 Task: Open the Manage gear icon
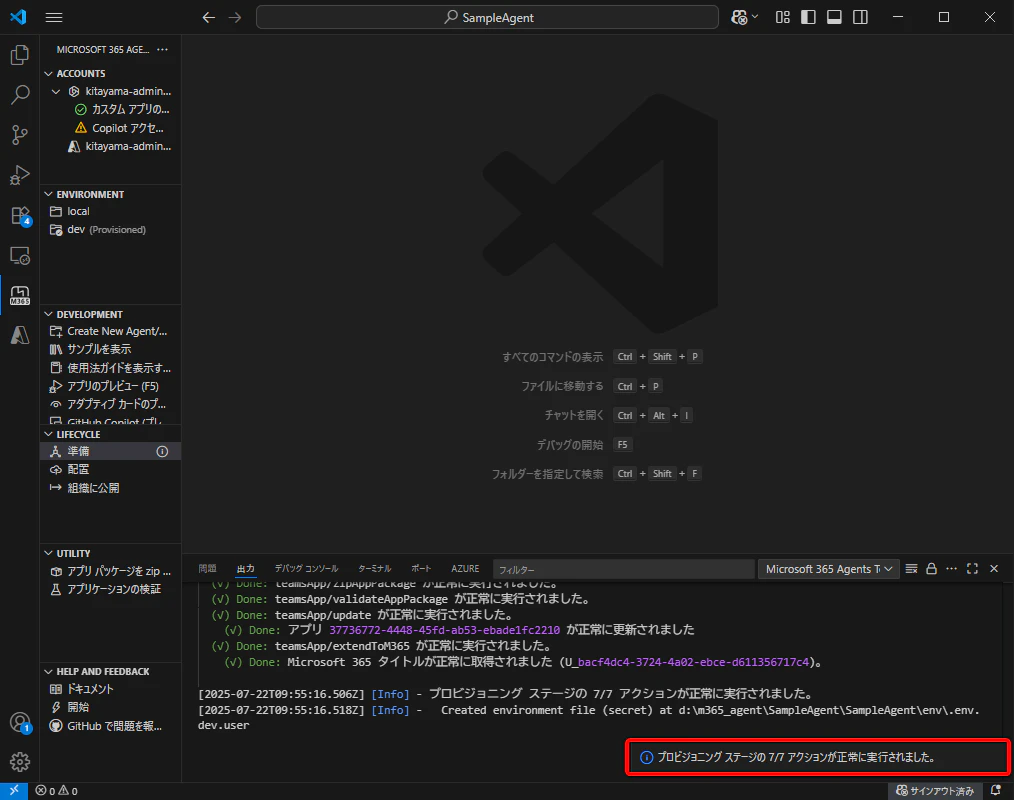[x=20, y=762]
